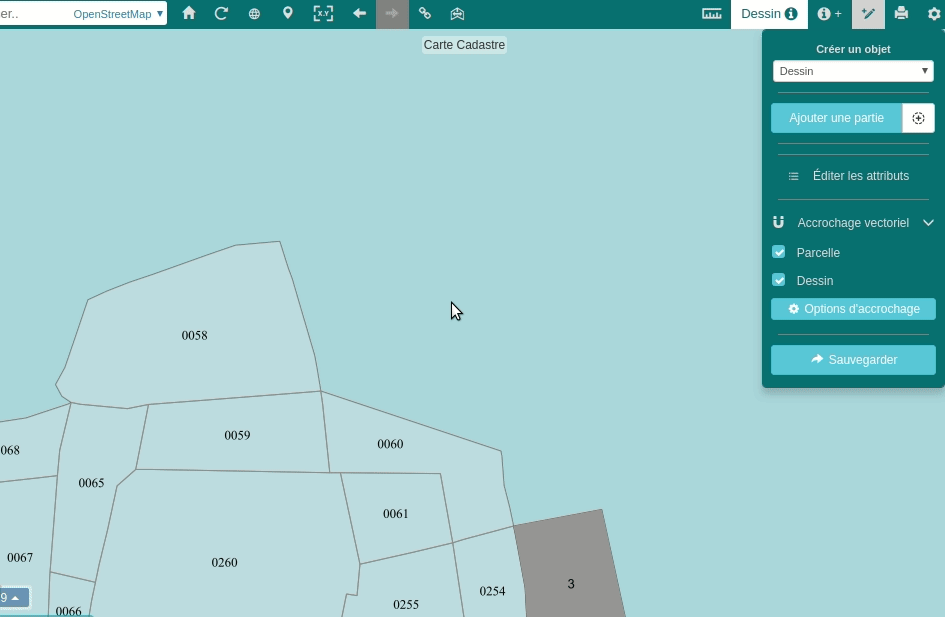Open Options d'accrochage
The height and width of the screenshot is (617, 945).
853,309
